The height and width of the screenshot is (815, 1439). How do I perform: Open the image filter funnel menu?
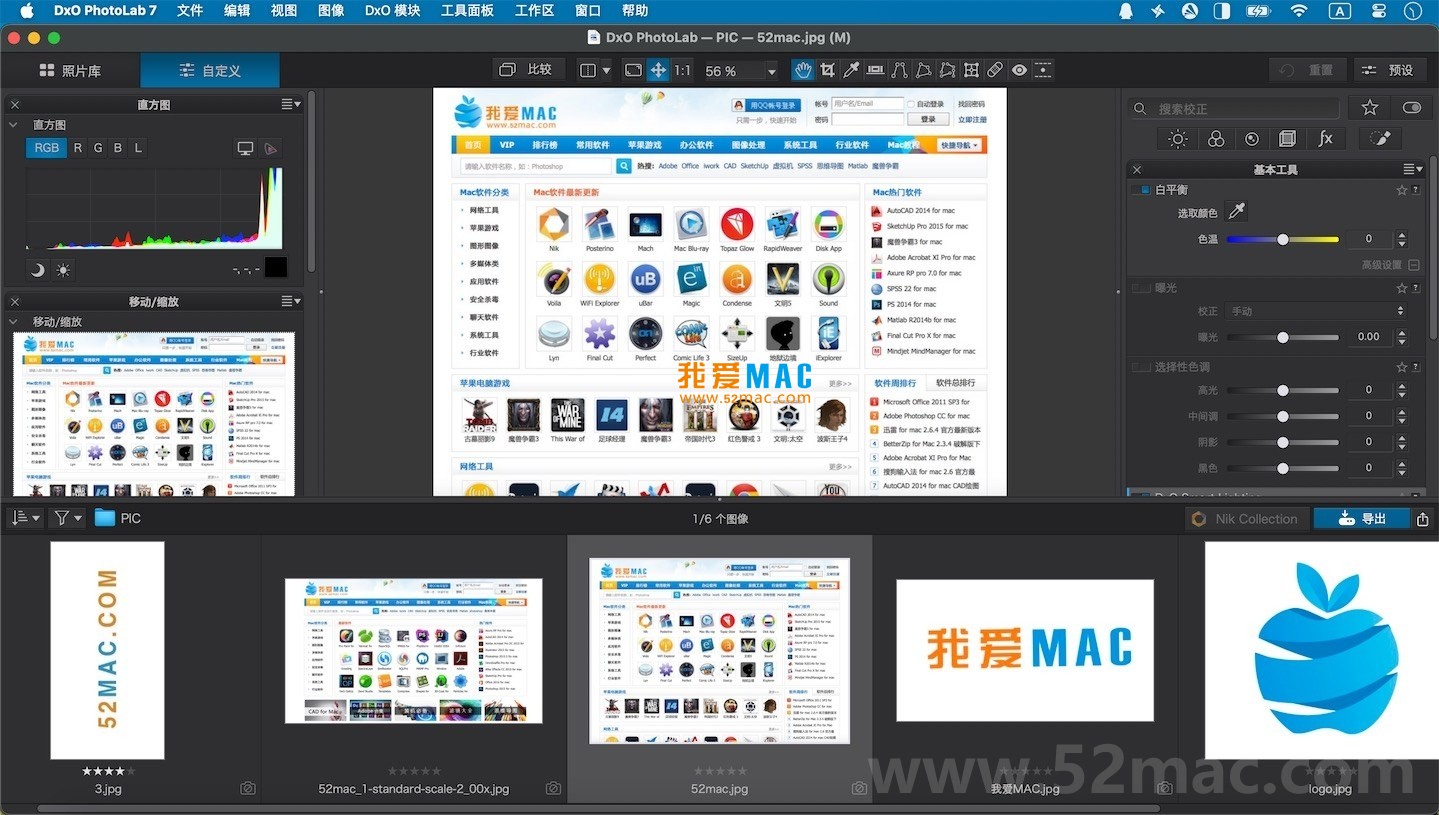click(x=66, y=518)
